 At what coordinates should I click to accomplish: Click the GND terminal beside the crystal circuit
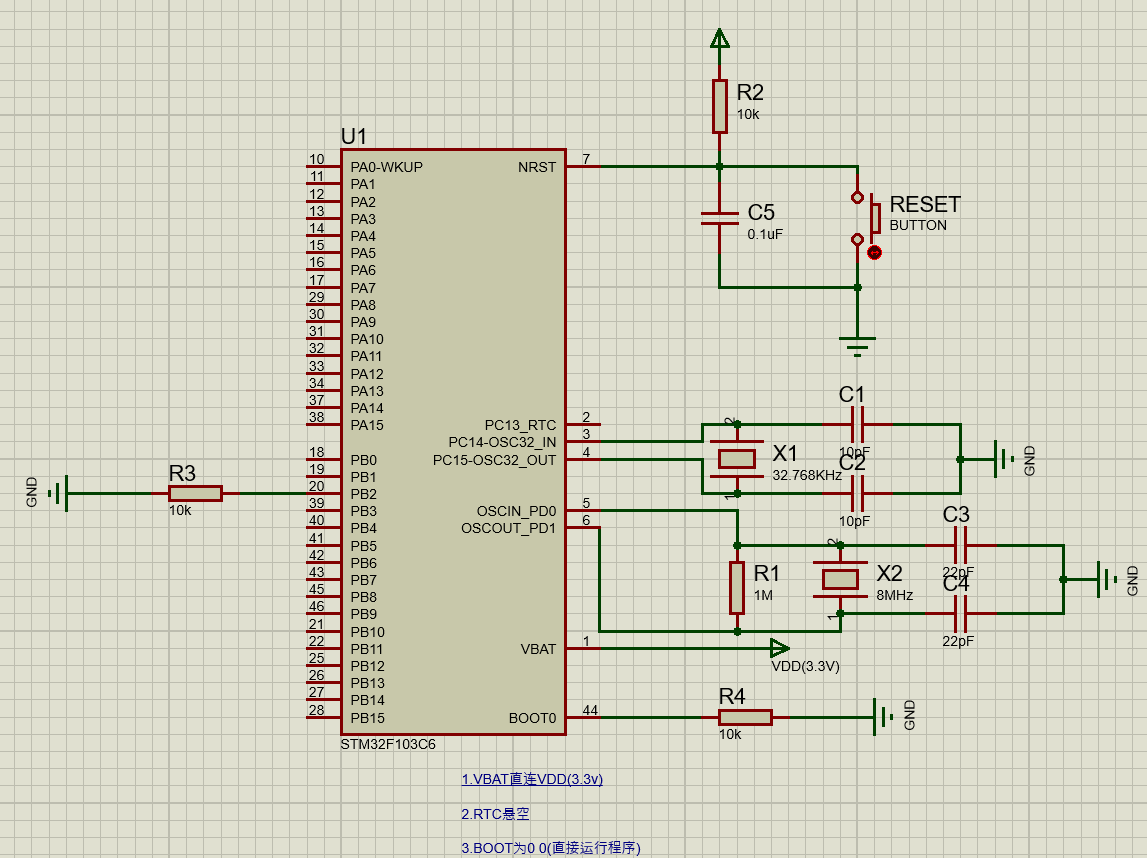click(1001, 458)
